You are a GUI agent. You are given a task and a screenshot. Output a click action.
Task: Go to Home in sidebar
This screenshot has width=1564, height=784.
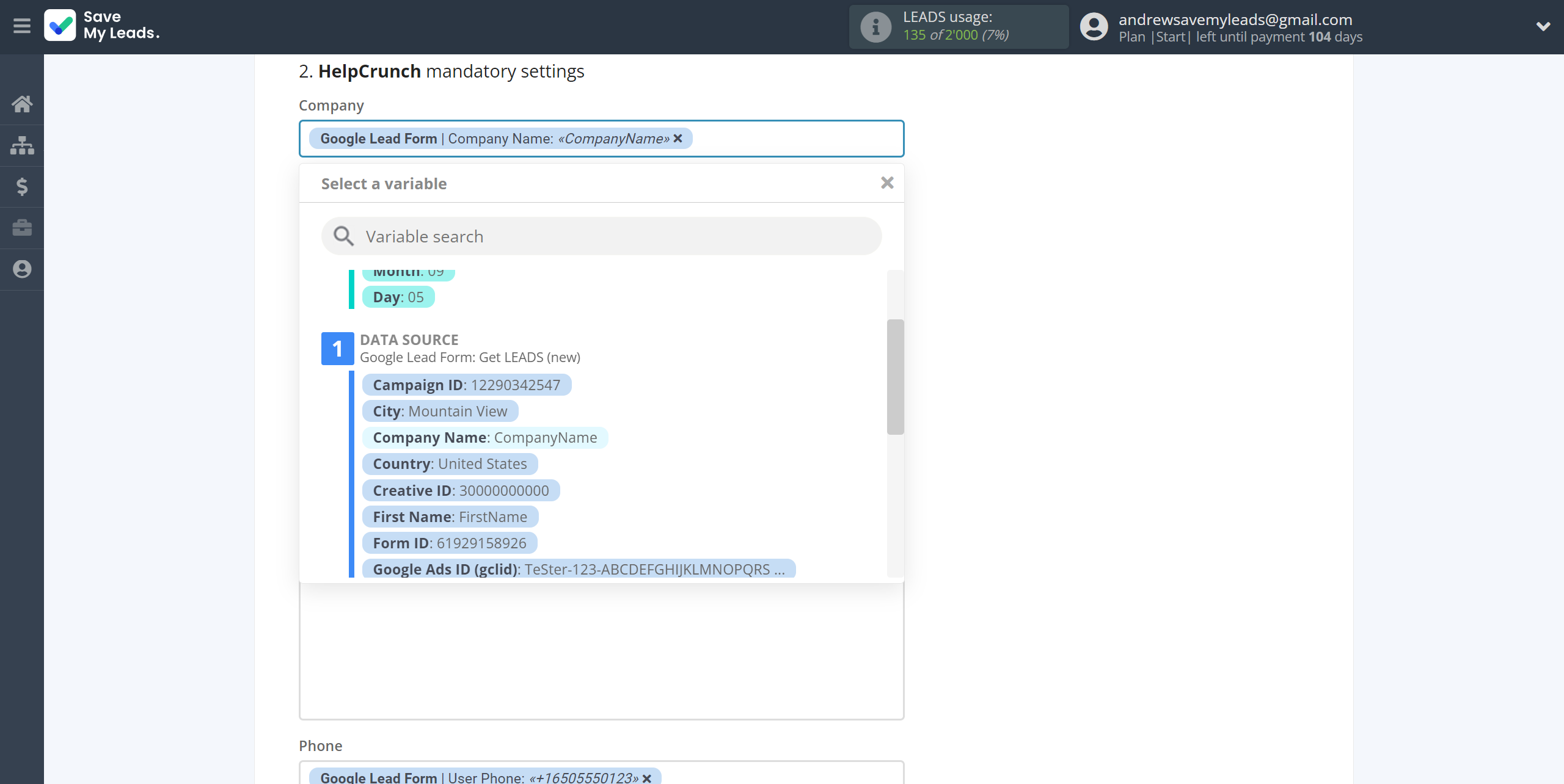(22, 104)
